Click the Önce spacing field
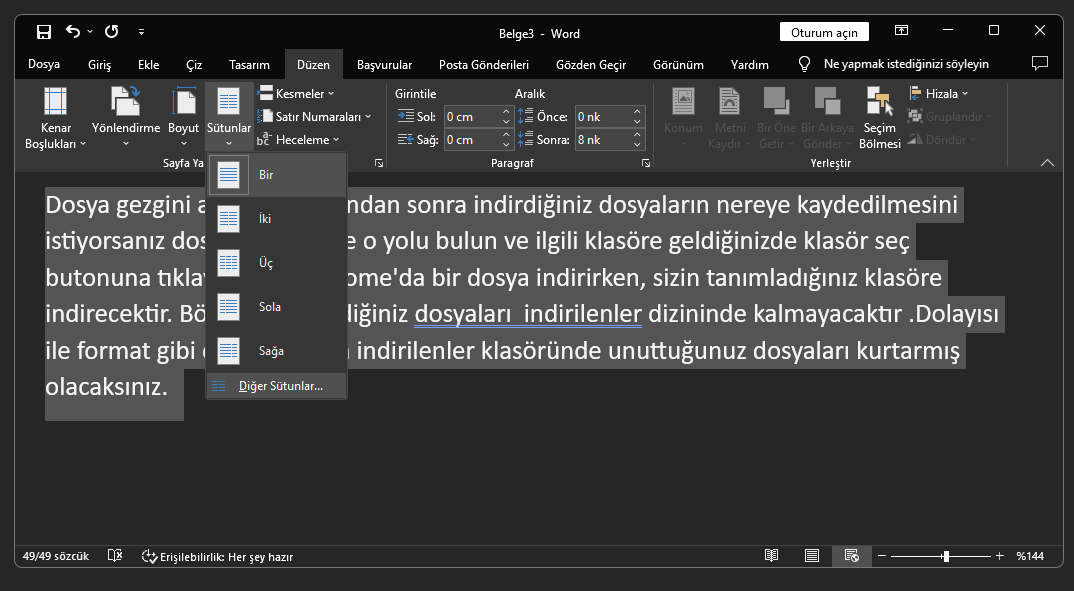This screenshot has width=1074, height=591. [x=602, y=117]
